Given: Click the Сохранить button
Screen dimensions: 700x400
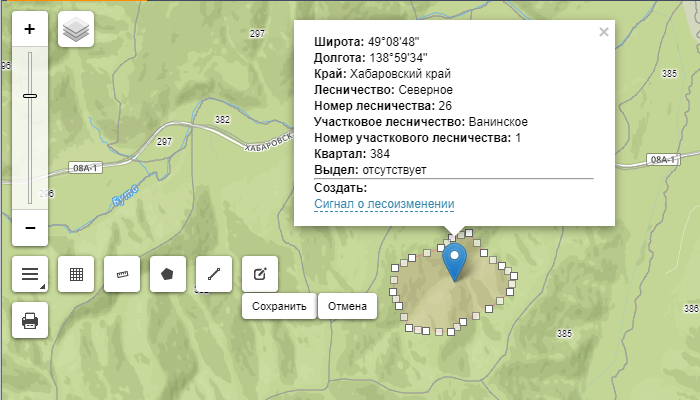Looking at the screenshot, I should click(279, 306).
